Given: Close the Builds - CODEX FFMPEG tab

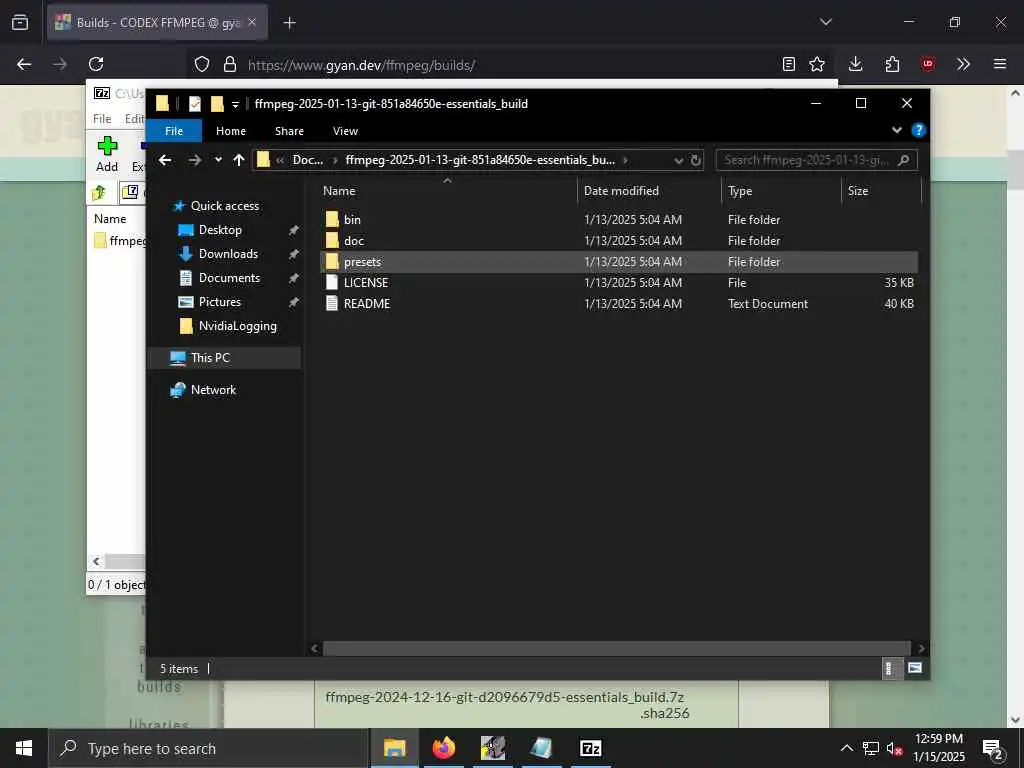Looking at the screenshot, I should 252,22.
